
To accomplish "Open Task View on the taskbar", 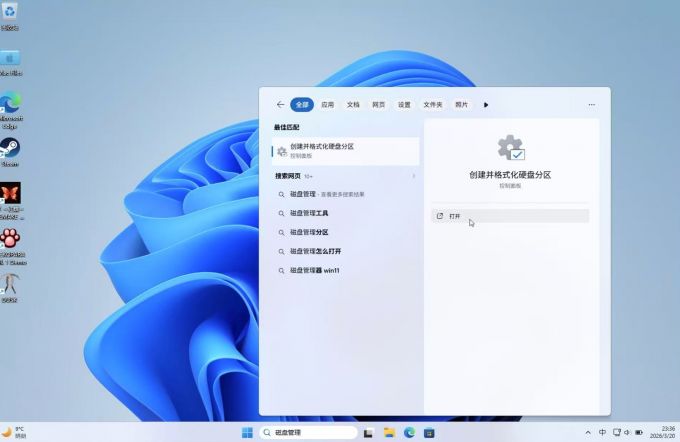I will point(368,432).
